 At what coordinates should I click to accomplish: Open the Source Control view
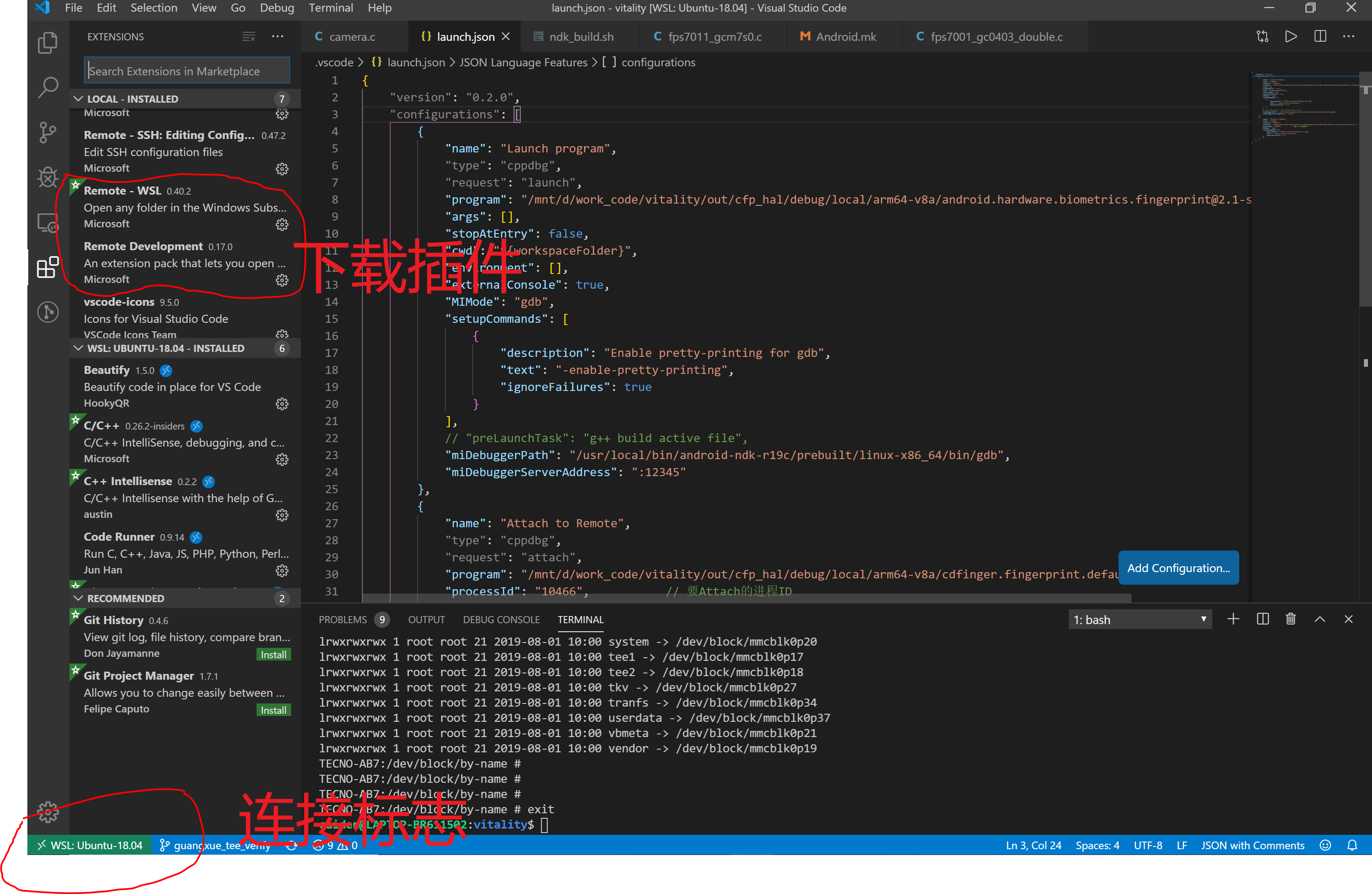click(48, 133)
